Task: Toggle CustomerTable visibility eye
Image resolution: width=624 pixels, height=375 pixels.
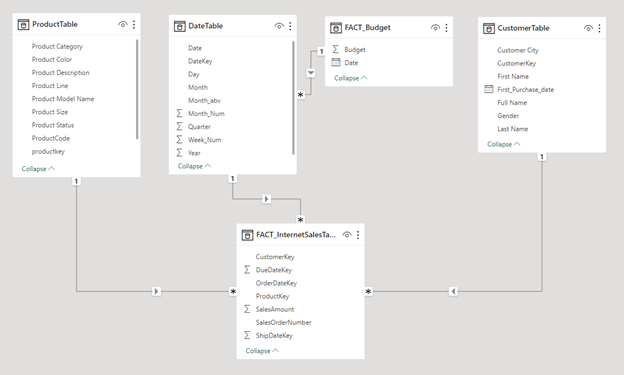Action: [x=588, y=28]
